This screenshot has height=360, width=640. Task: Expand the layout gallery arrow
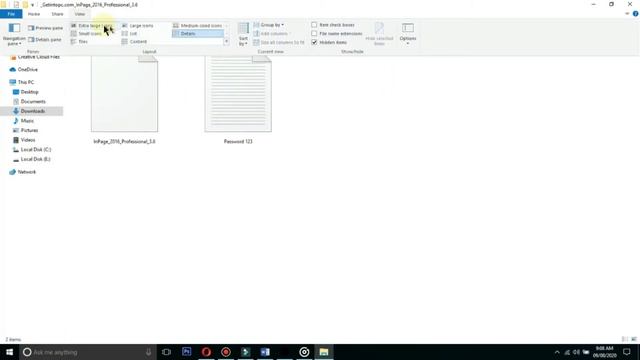[x=227, y=42]
